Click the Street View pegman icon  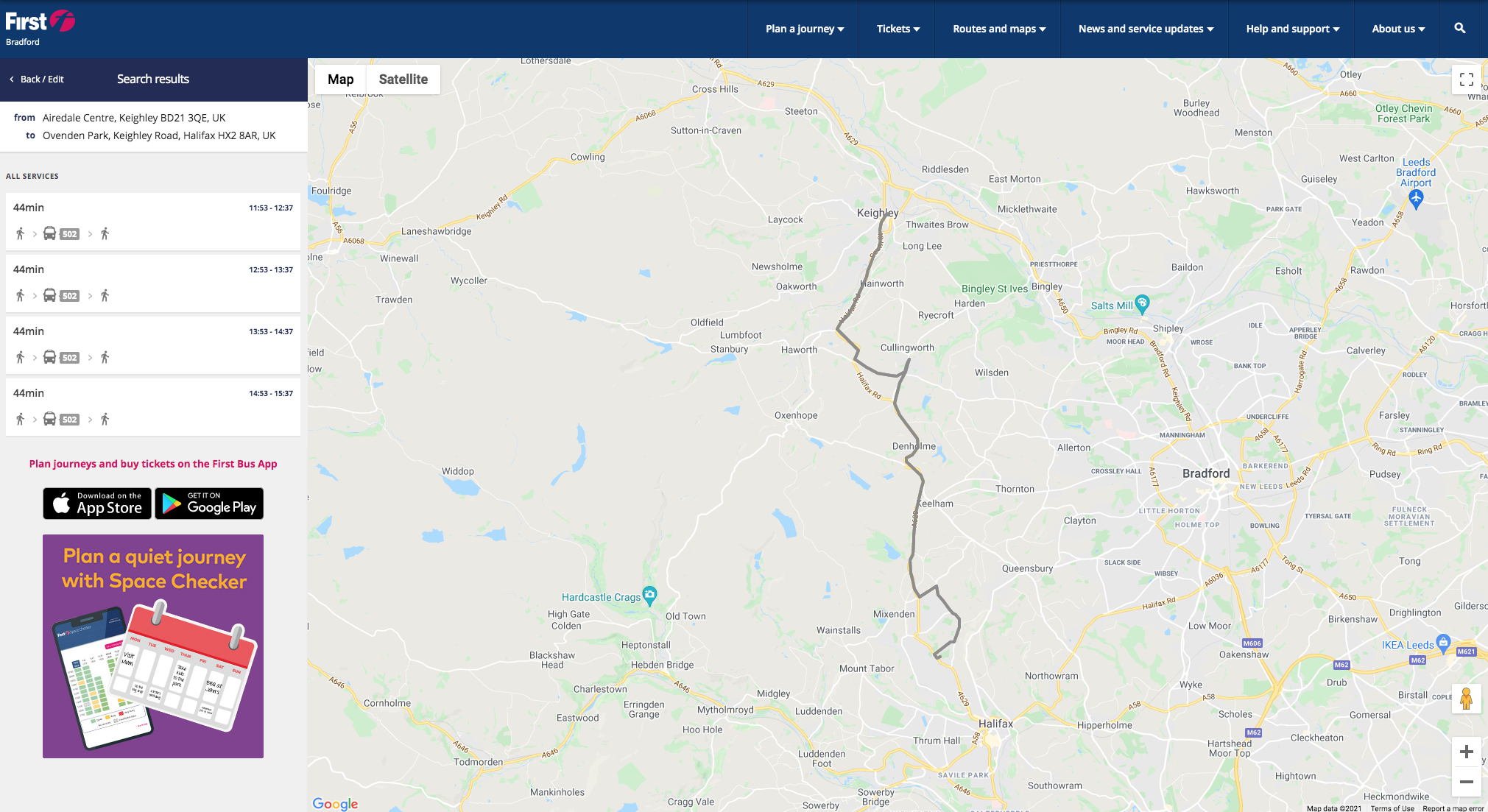pos(1466,699)
